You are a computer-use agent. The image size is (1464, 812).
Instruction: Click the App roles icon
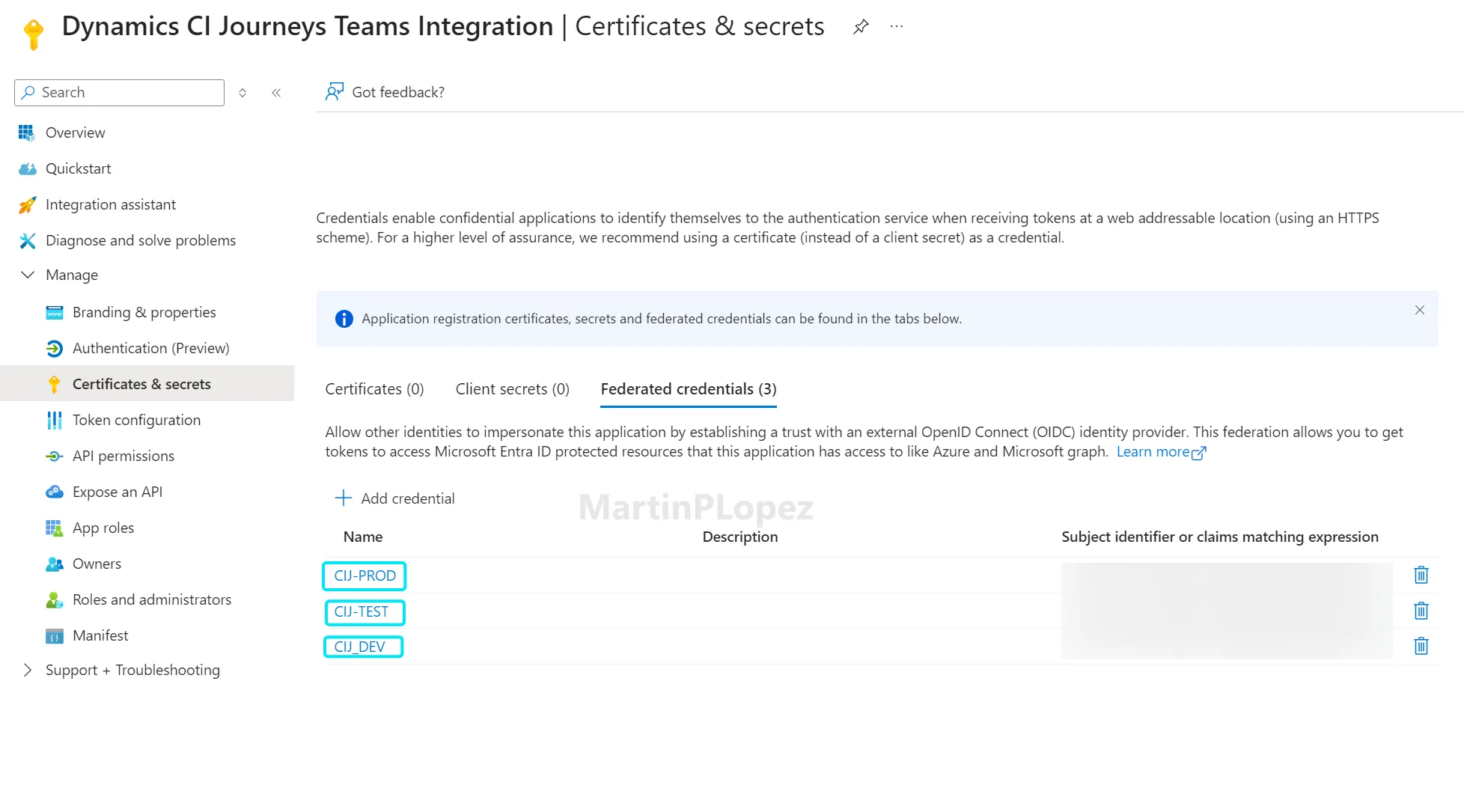[55, 528]
